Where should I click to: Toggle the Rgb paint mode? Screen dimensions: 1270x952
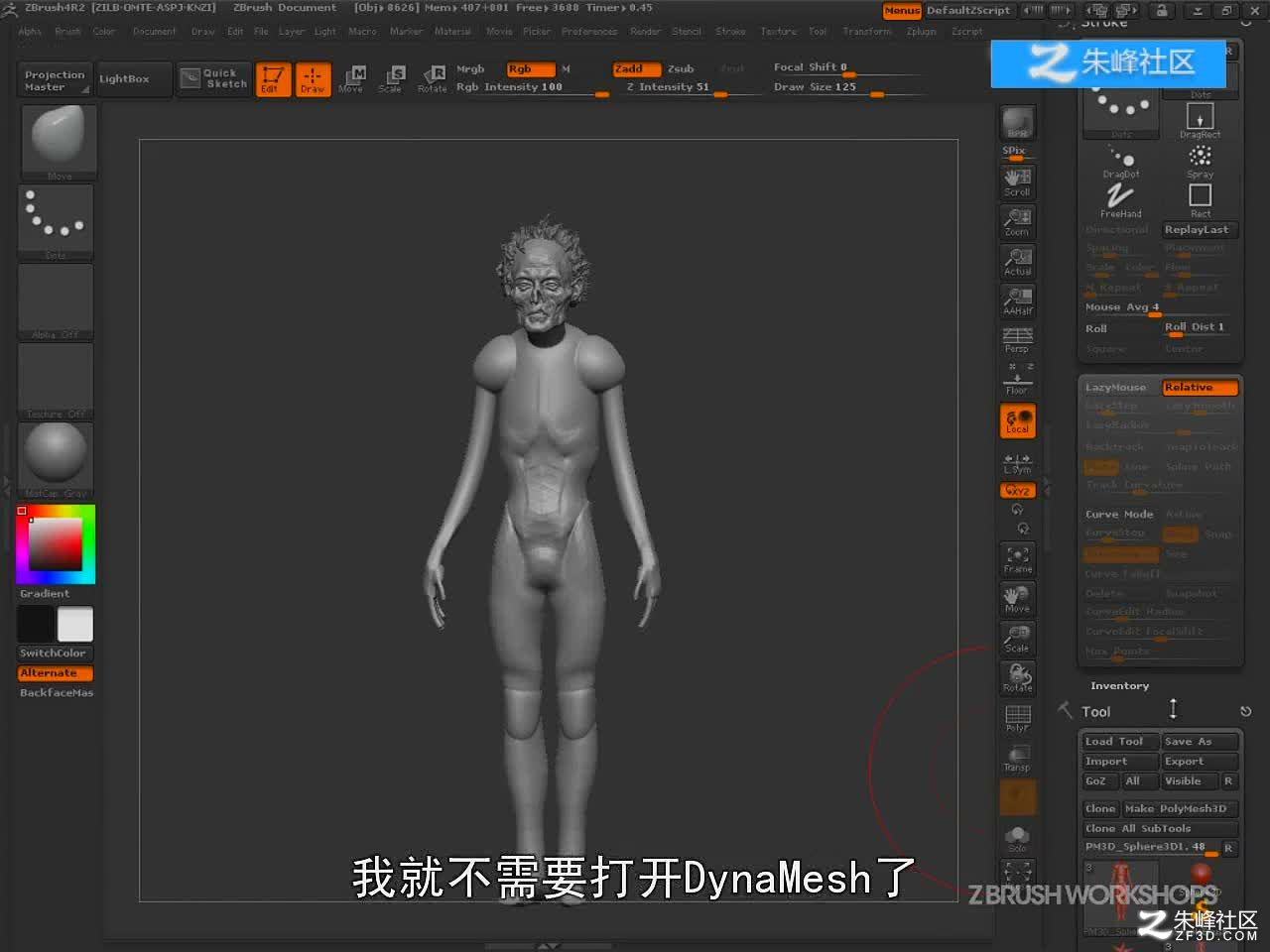[x=530, y=69]
